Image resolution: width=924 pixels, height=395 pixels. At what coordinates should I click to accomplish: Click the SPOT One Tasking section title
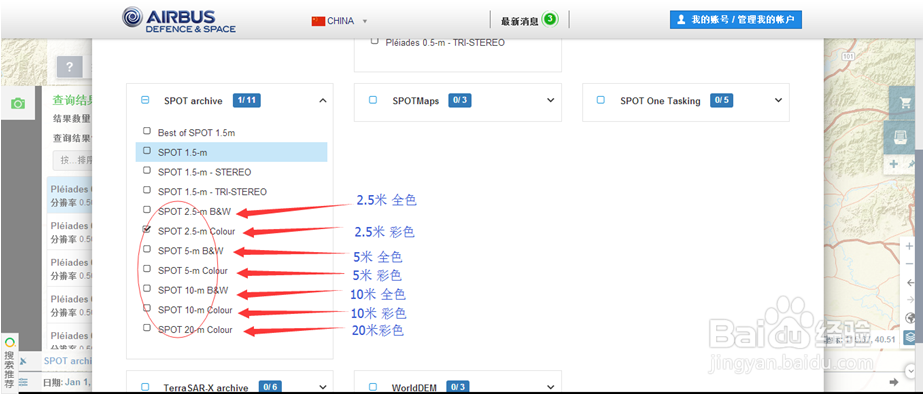660,101
